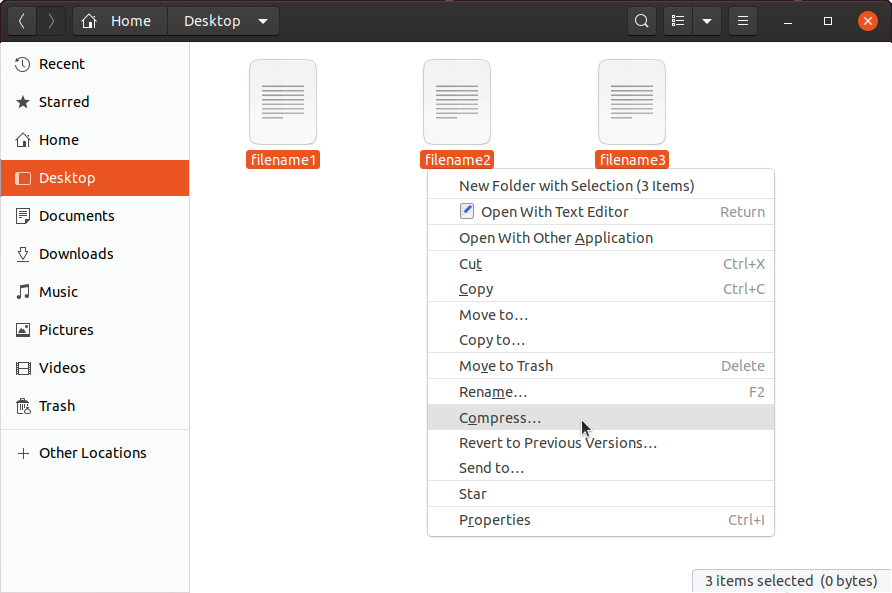Open Downloads from the sidebar

click(x=76, y=254)
